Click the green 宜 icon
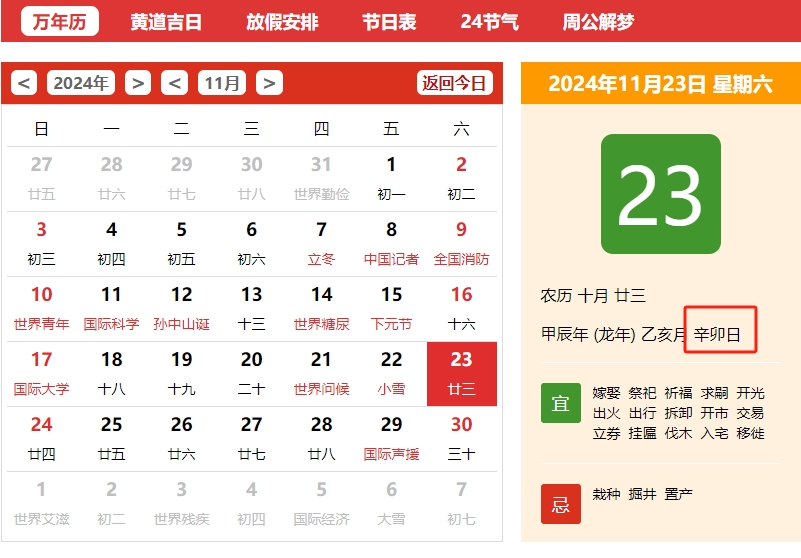Screen dimensions: 801x558 point(561,403)
